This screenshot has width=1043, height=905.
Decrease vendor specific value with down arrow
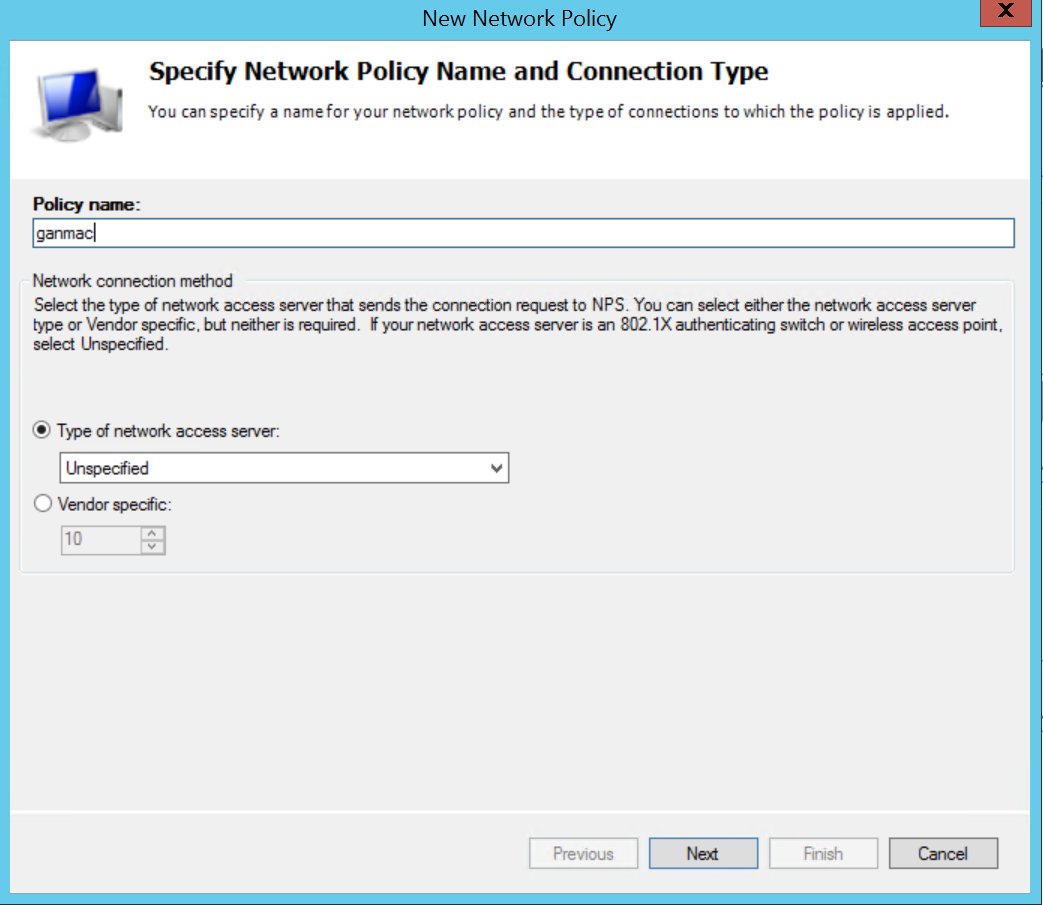[x=152, y=547]
